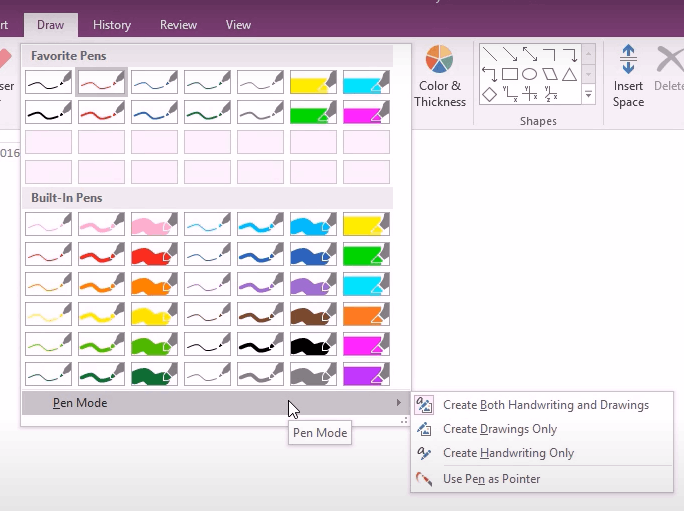Viewport: 684px width, 511px height.
Task: Select the elbow connector shape
Action: click(x=549, y=55)
